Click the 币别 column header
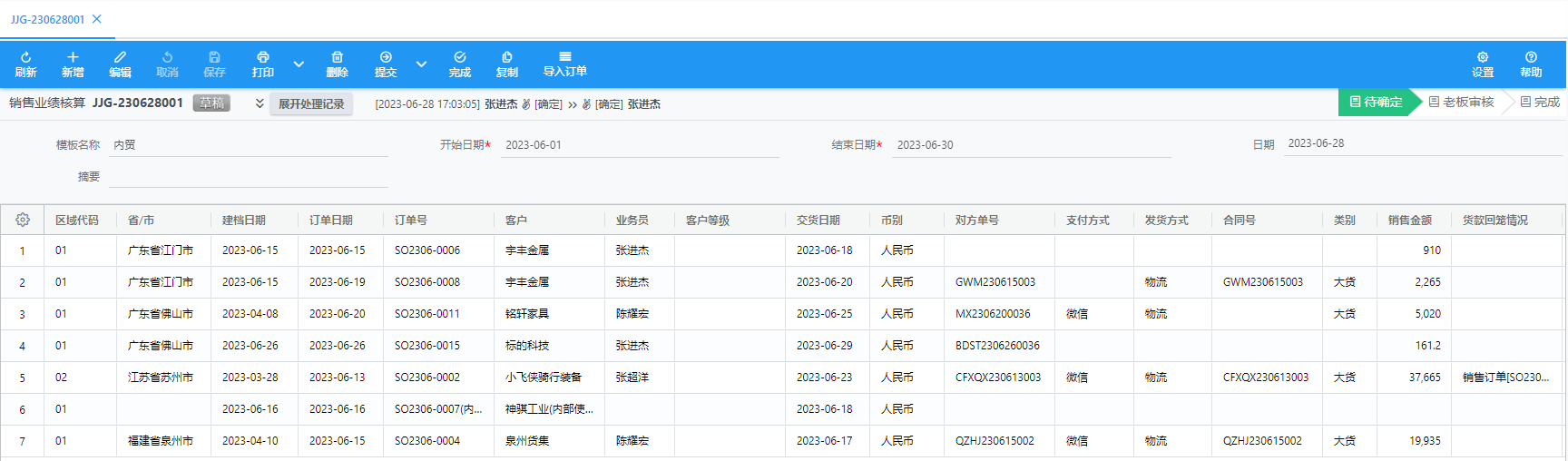 (892, 221)
